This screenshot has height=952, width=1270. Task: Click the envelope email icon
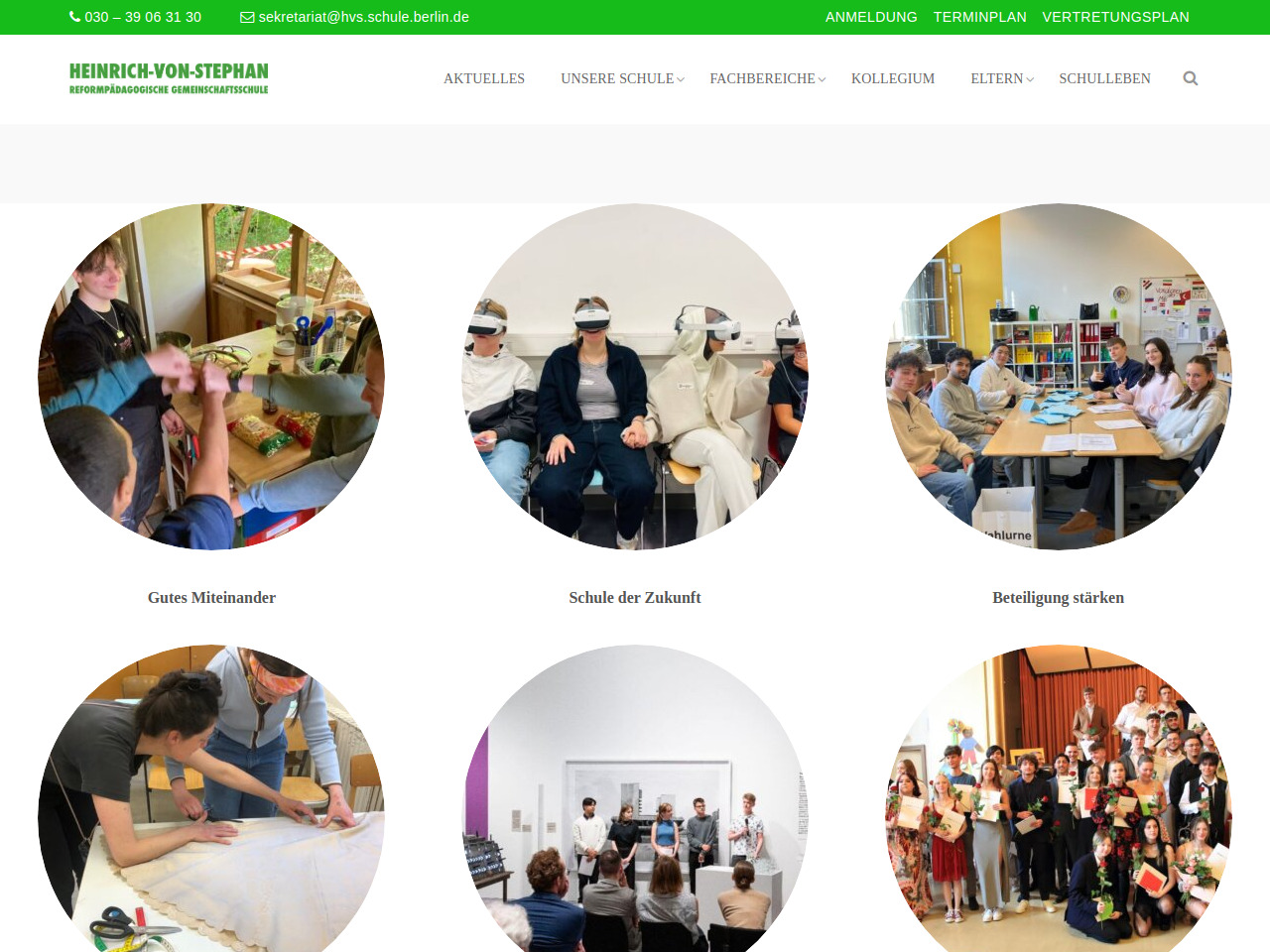[247, 17]
